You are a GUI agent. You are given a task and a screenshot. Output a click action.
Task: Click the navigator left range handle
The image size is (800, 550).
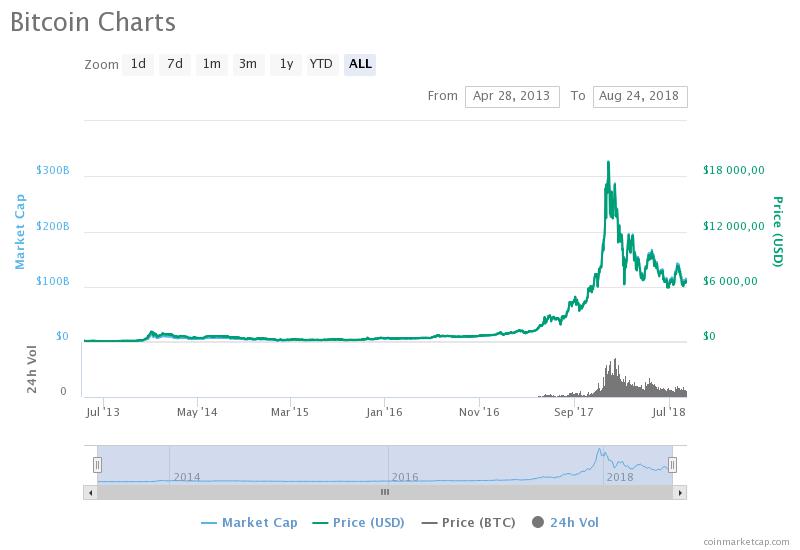(x=97, y=465)
